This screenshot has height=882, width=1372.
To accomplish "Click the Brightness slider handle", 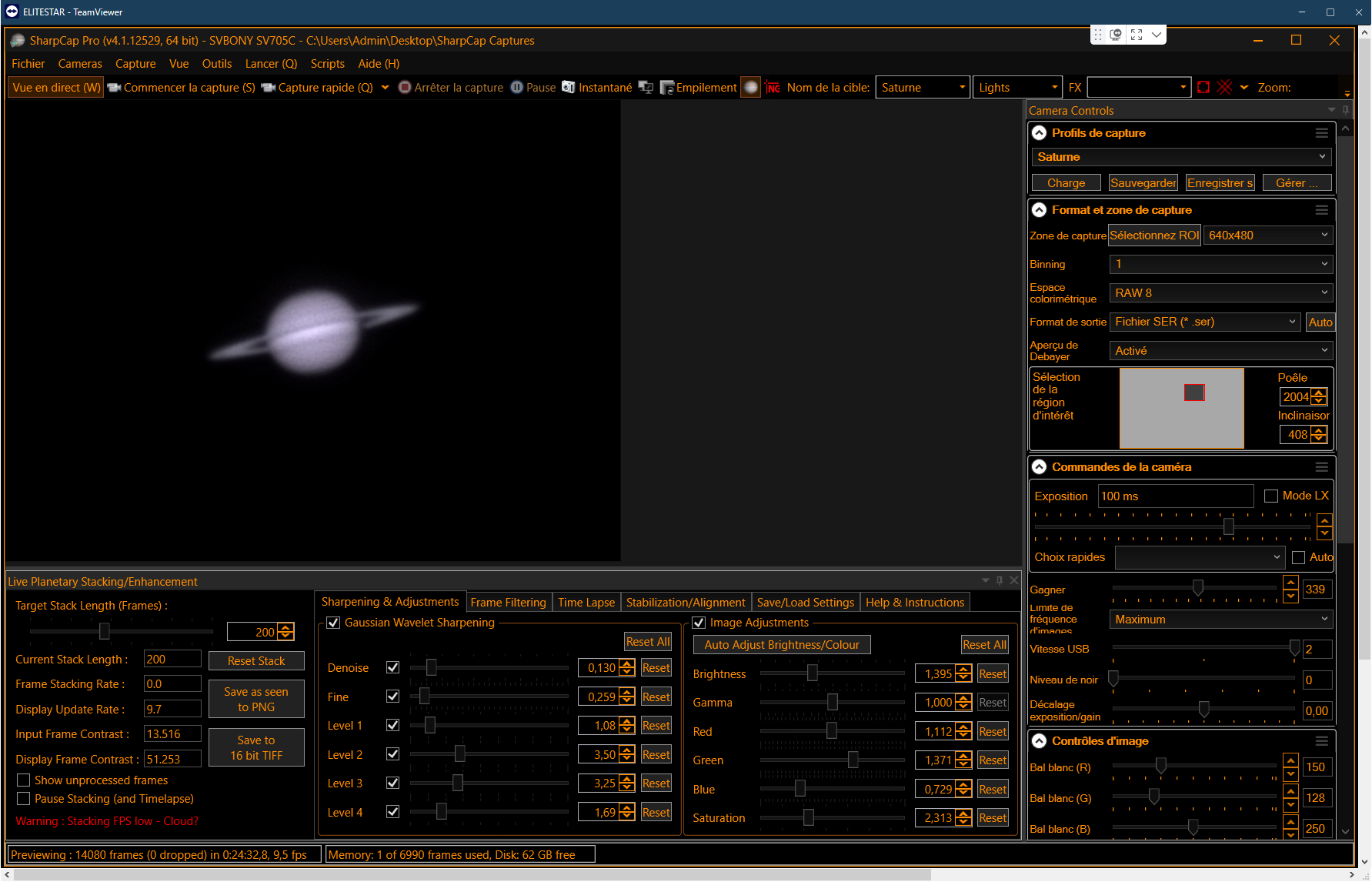I will click(812, 673).
